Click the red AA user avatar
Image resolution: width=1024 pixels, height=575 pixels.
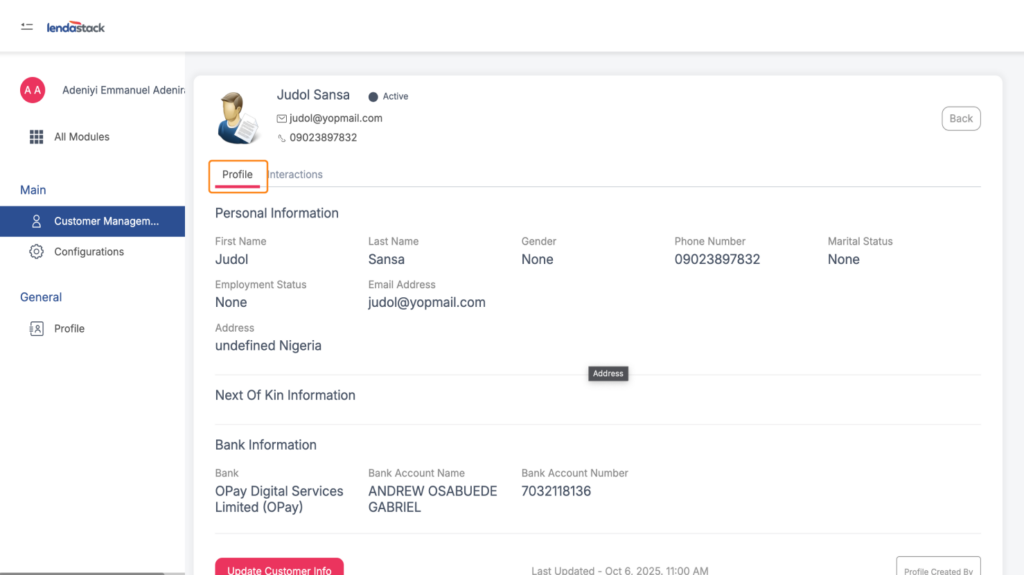coord(33,90)
